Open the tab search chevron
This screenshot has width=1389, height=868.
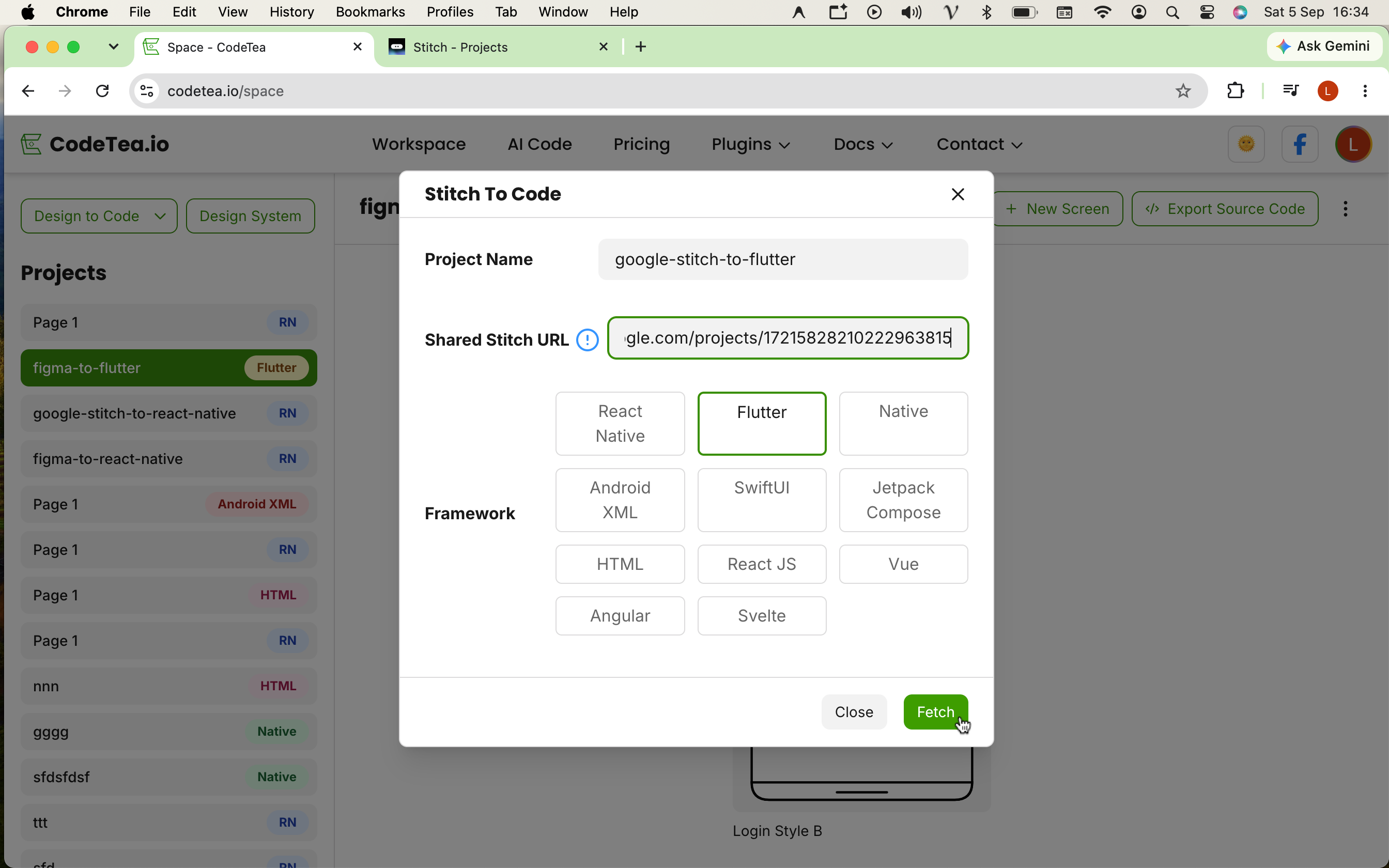[x=114, y=47]
